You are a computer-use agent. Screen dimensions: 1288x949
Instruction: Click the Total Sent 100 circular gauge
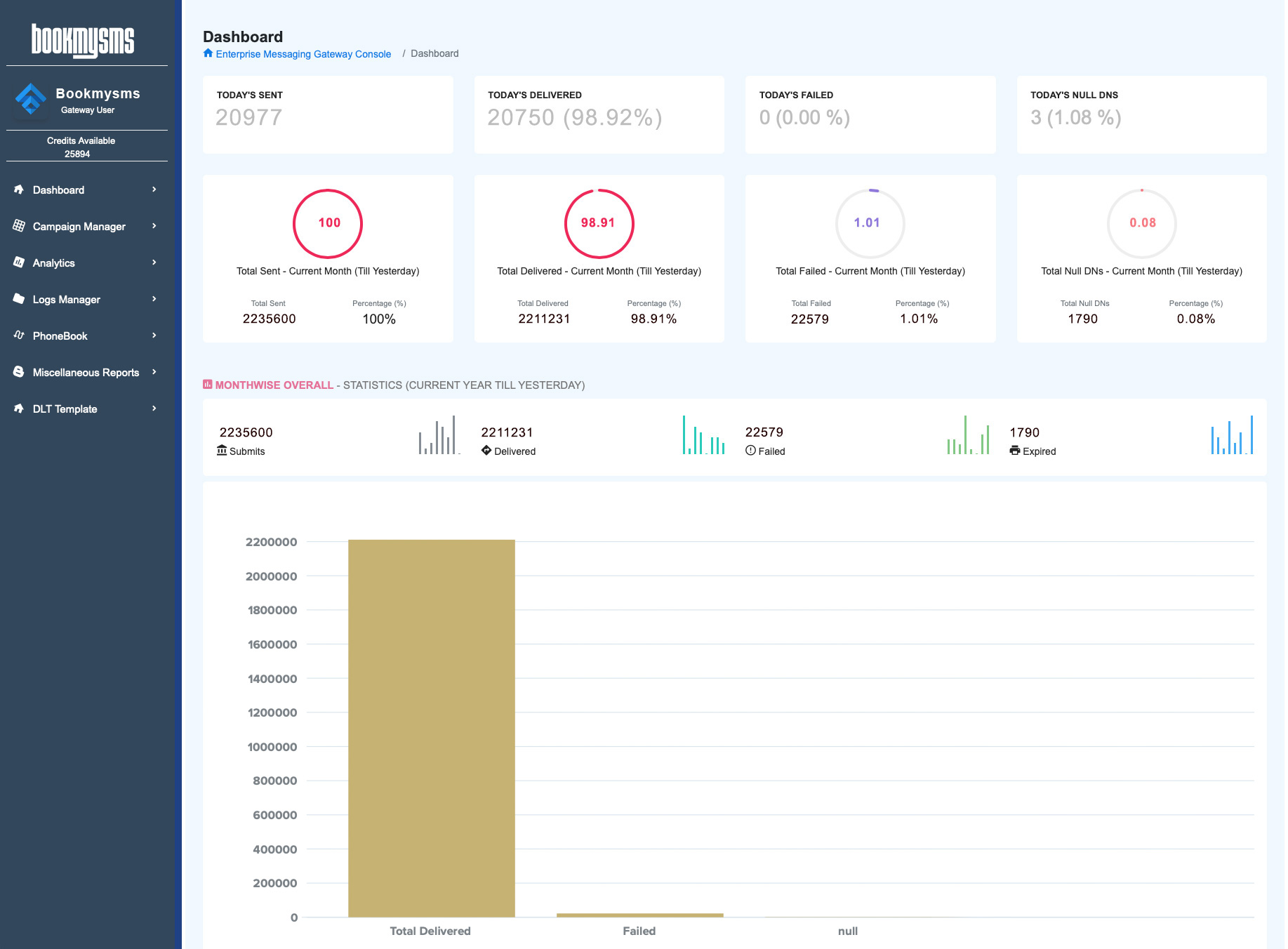[x=328, y=223]
